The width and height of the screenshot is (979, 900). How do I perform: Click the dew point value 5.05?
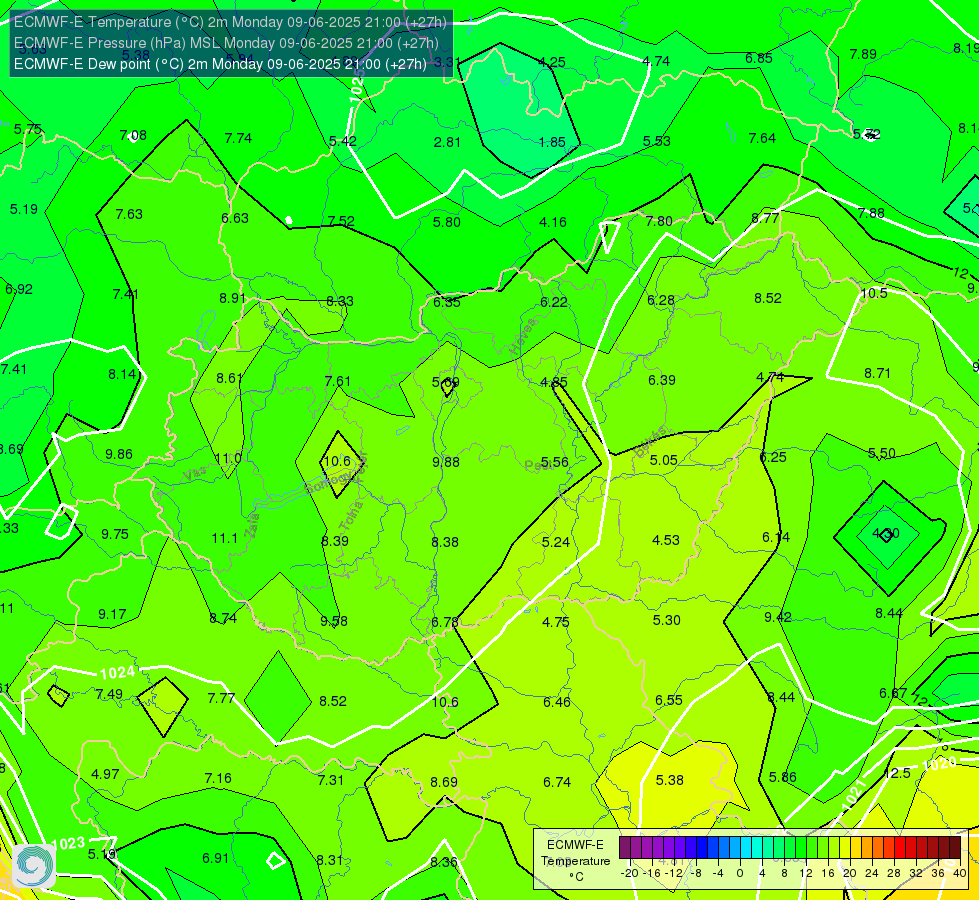coord(663,460)
